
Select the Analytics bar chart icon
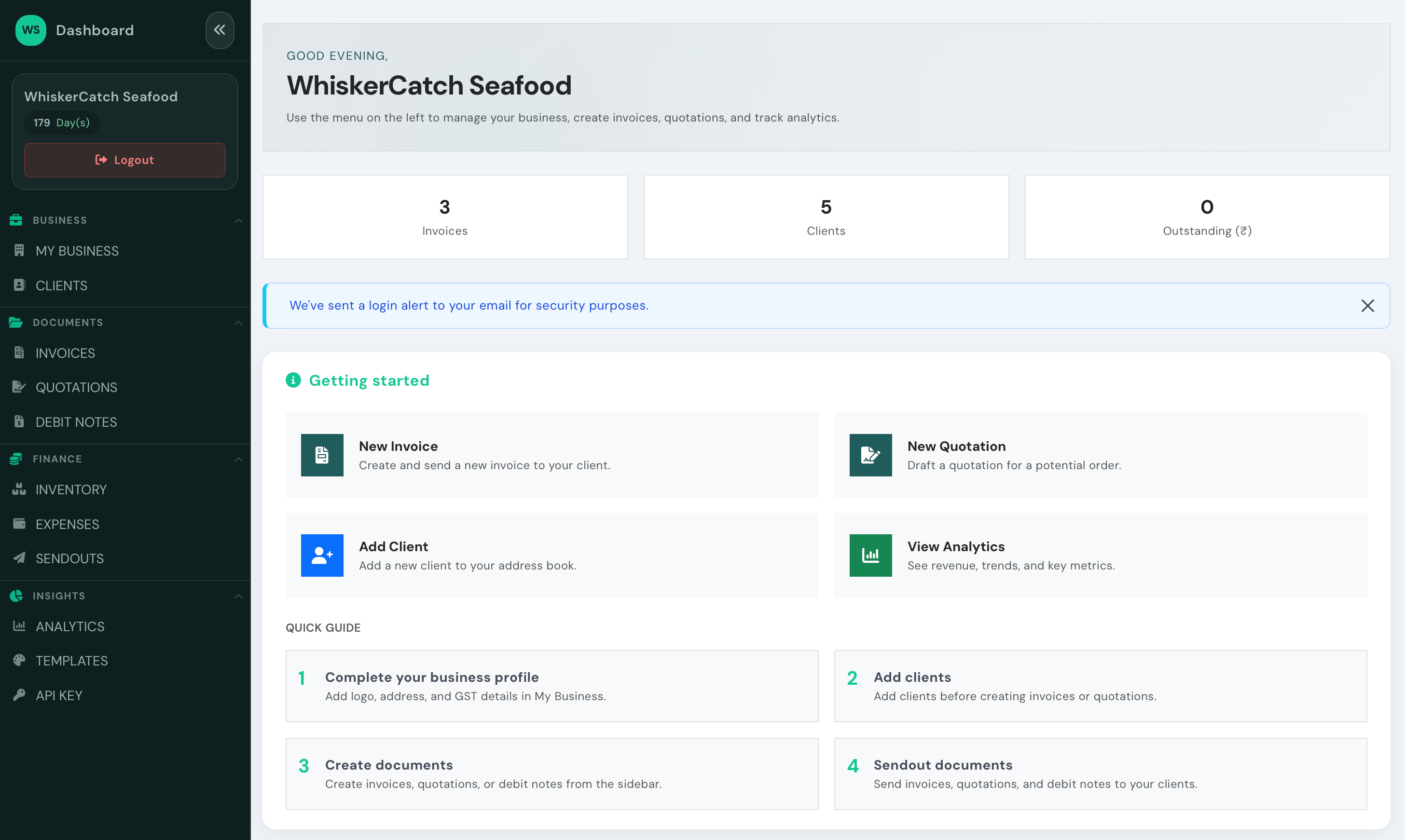click(19, 626)
